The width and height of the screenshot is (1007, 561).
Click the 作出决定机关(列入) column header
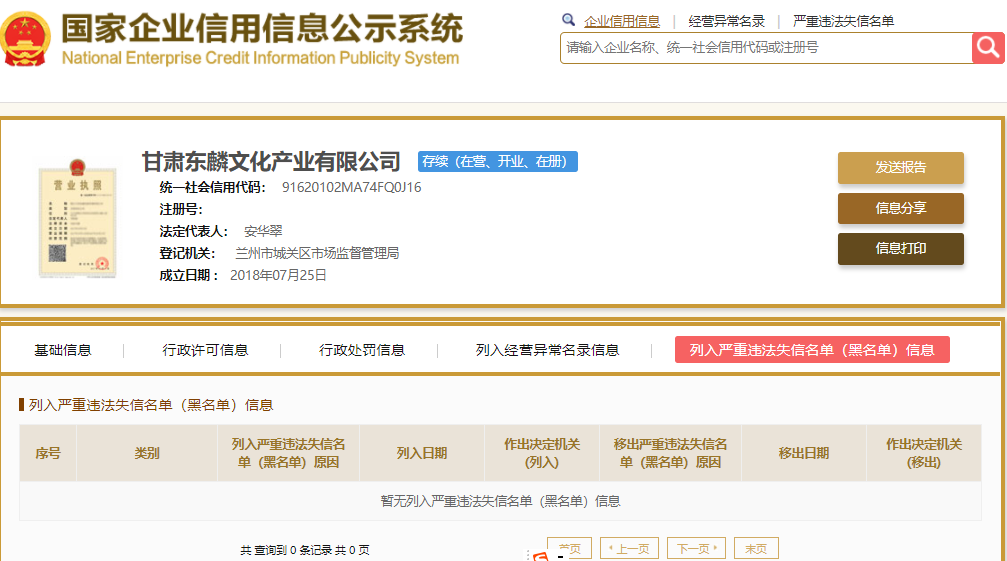click(x=542, y=453)
